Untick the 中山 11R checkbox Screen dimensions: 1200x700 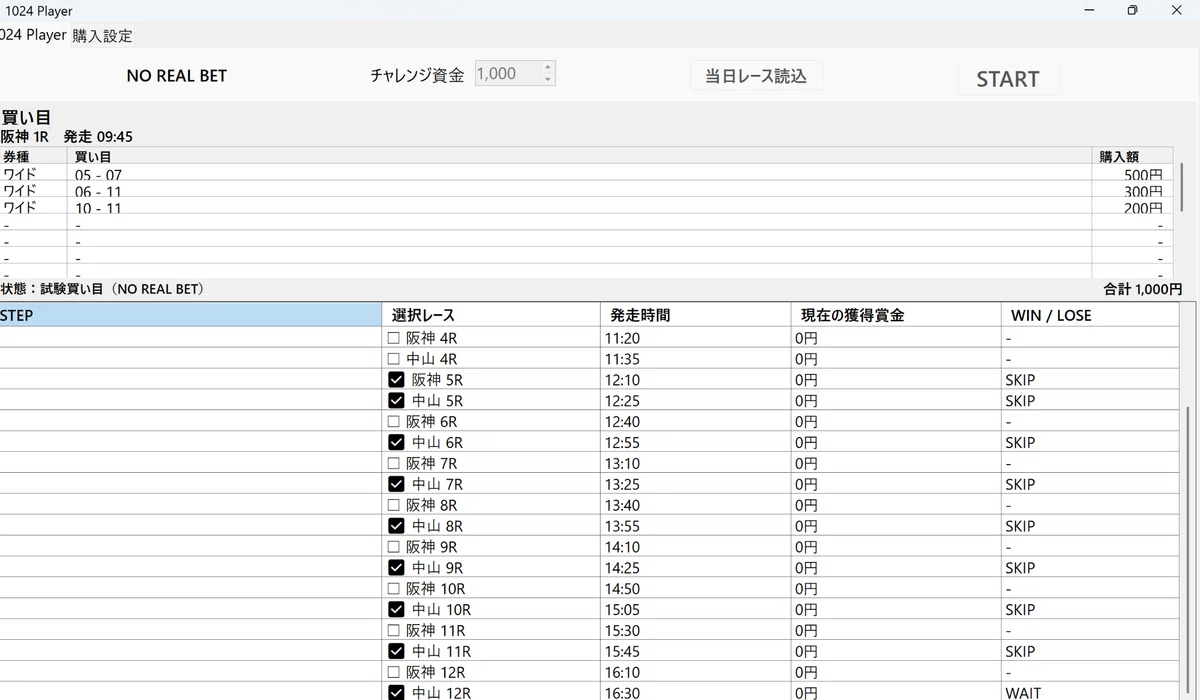pos(396,652)
